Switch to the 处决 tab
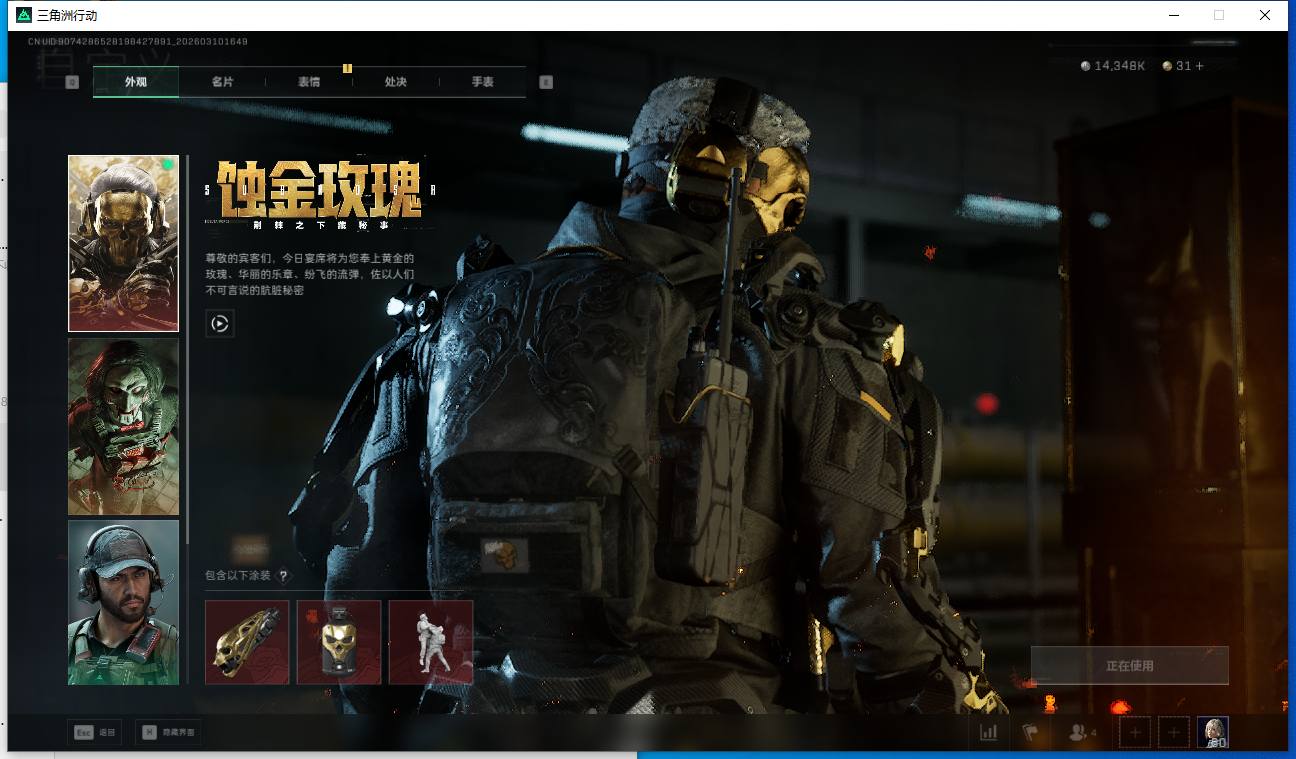The width and height of the screenshot is (1296, 759). coord(396,82)
